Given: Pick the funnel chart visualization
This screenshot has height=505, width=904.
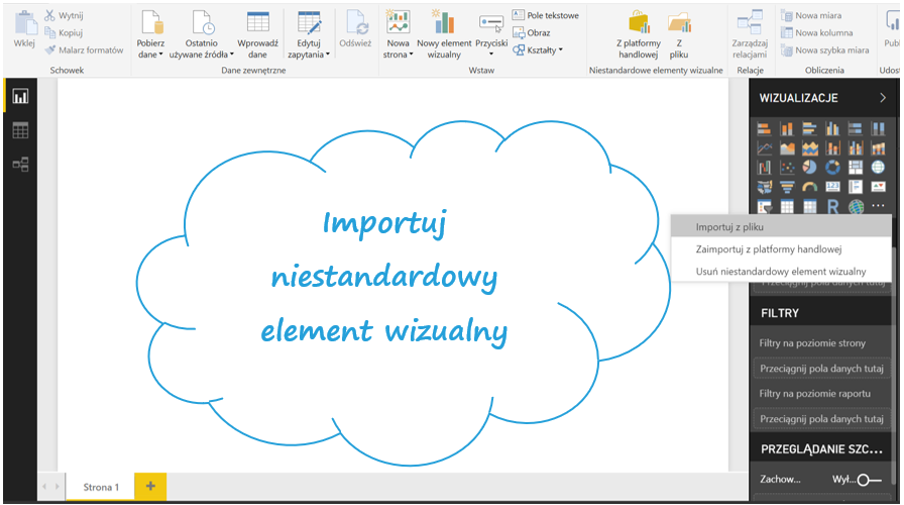Looking at the screenshot, I should (786, 187).
